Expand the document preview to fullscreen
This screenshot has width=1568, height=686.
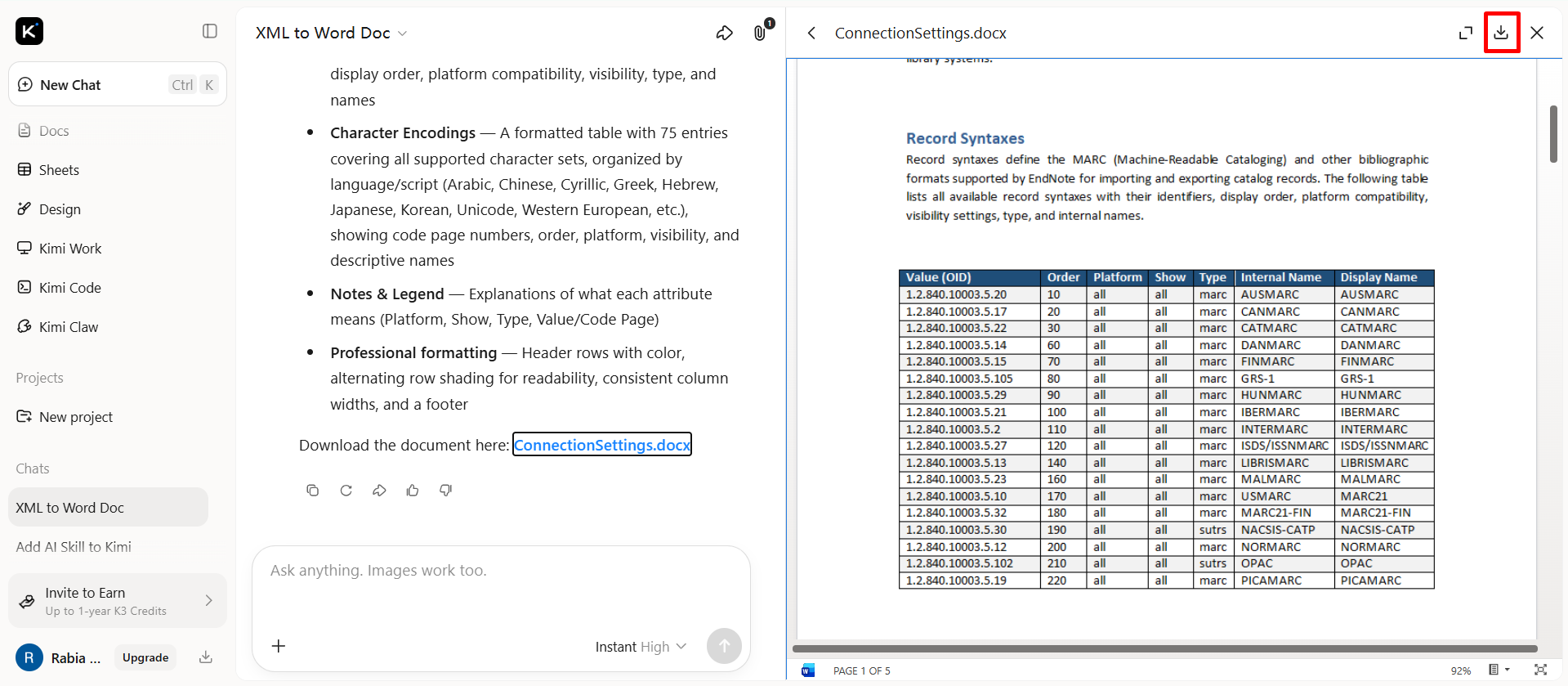pos(1465,33)
